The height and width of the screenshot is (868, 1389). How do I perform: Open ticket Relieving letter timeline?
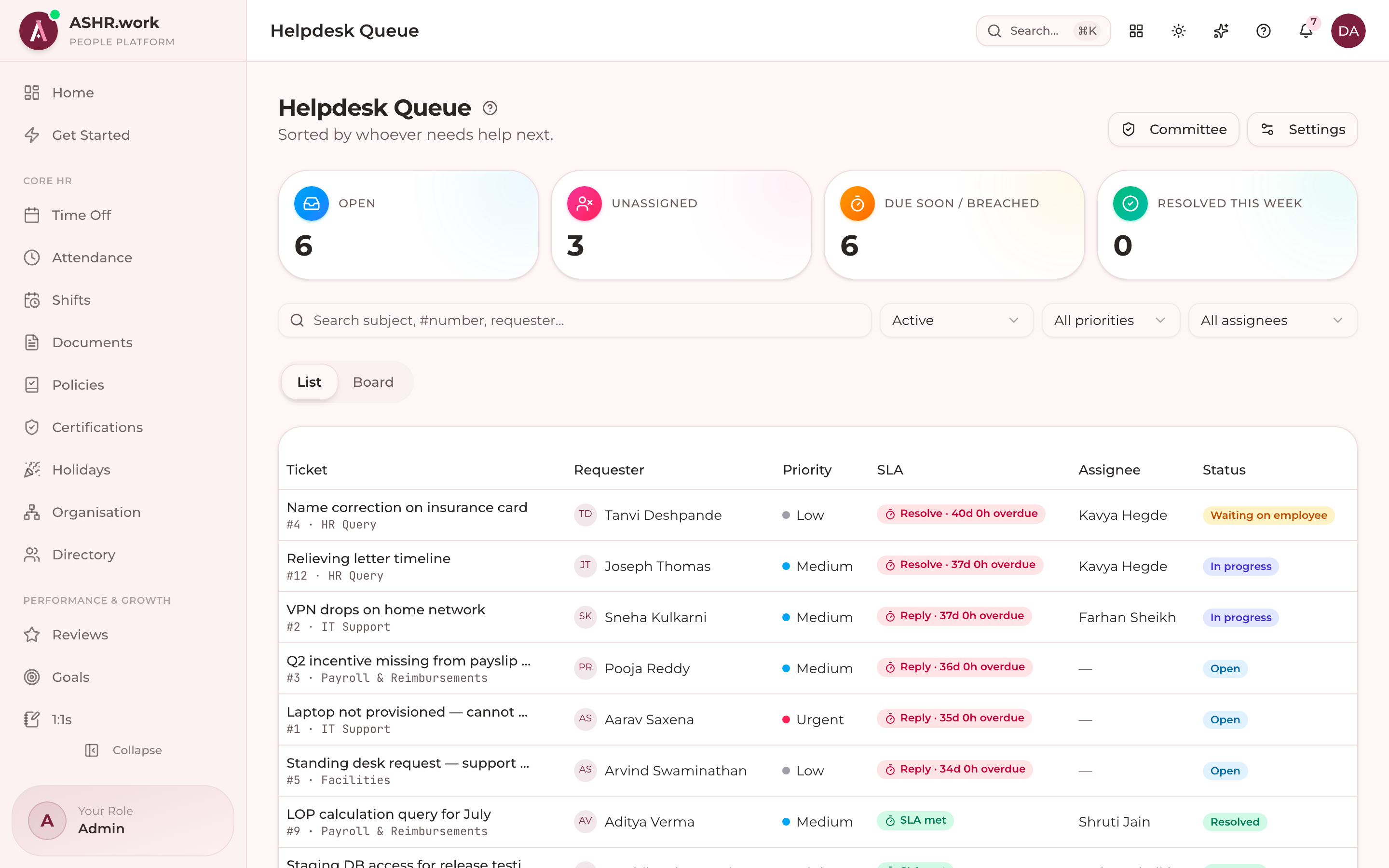[368, 559]
